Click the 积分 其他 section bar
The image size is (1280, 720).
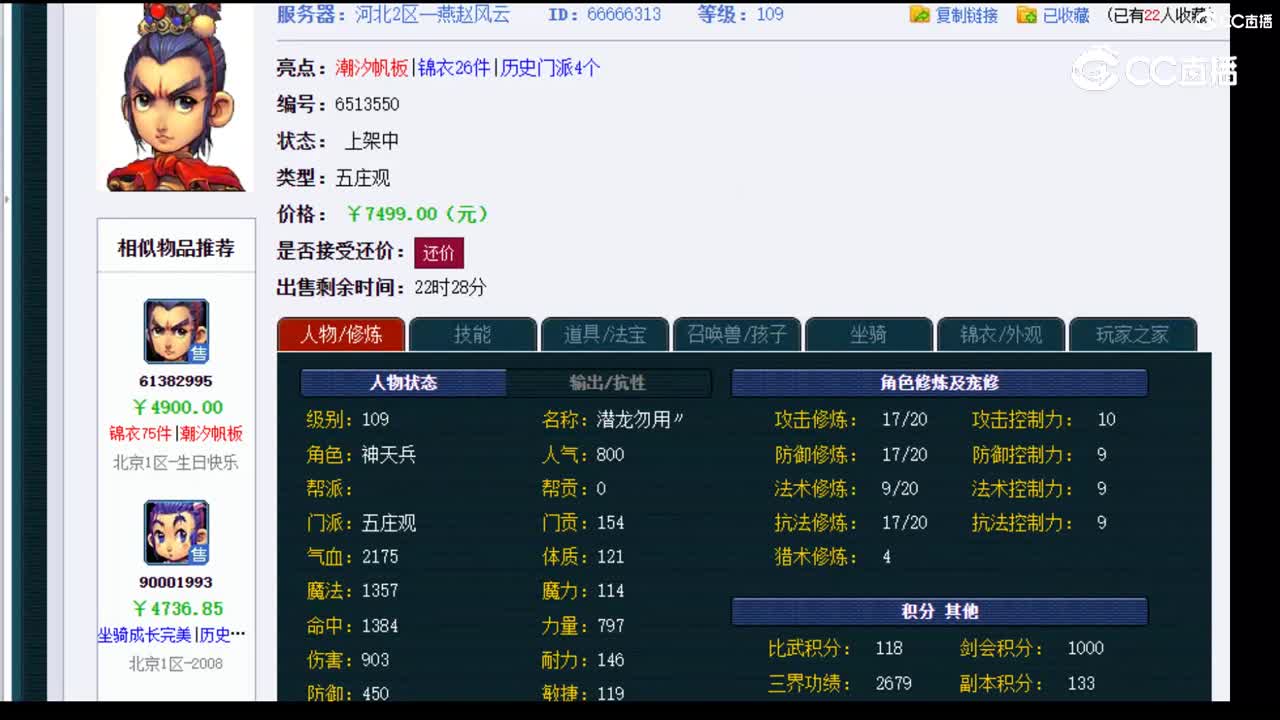[939, 610]
